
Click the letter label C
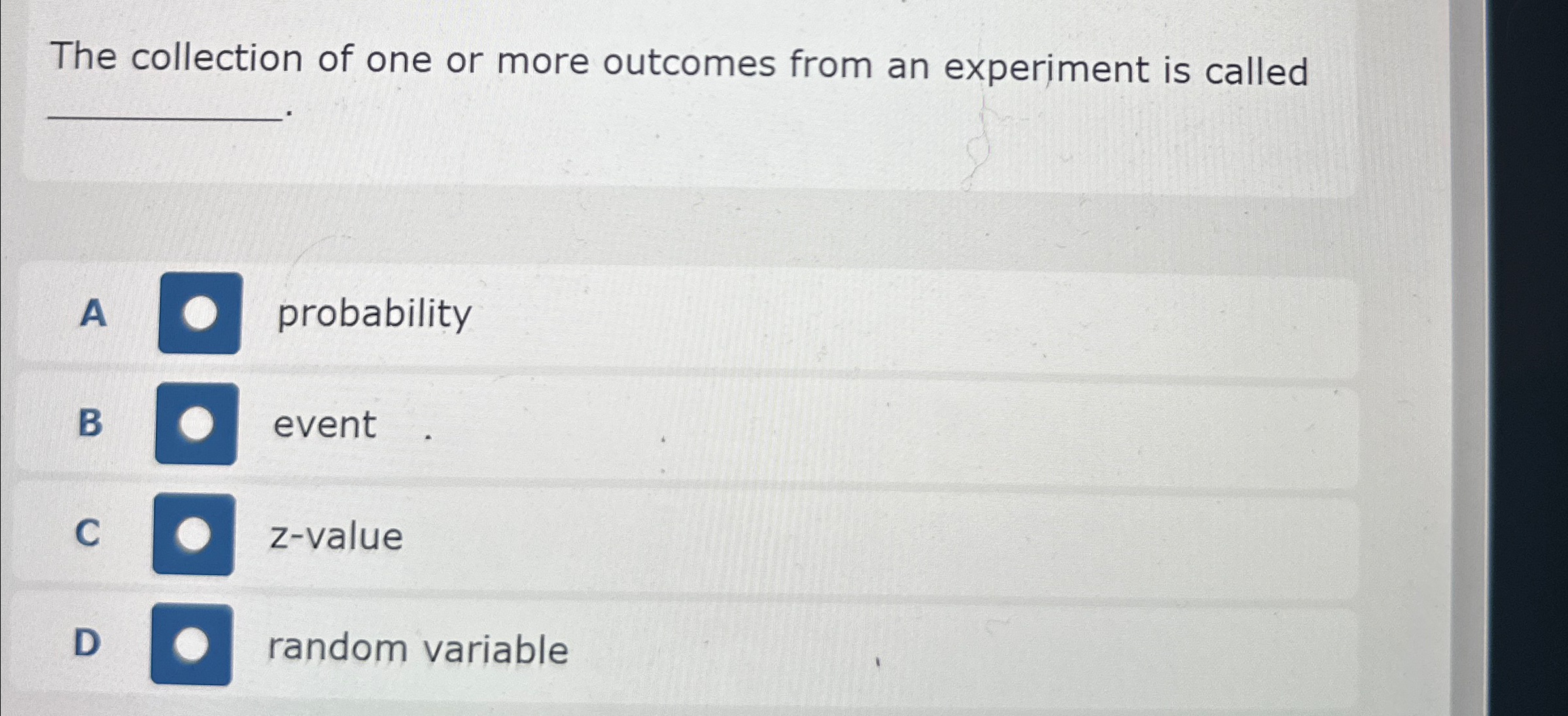click(87, 534)
